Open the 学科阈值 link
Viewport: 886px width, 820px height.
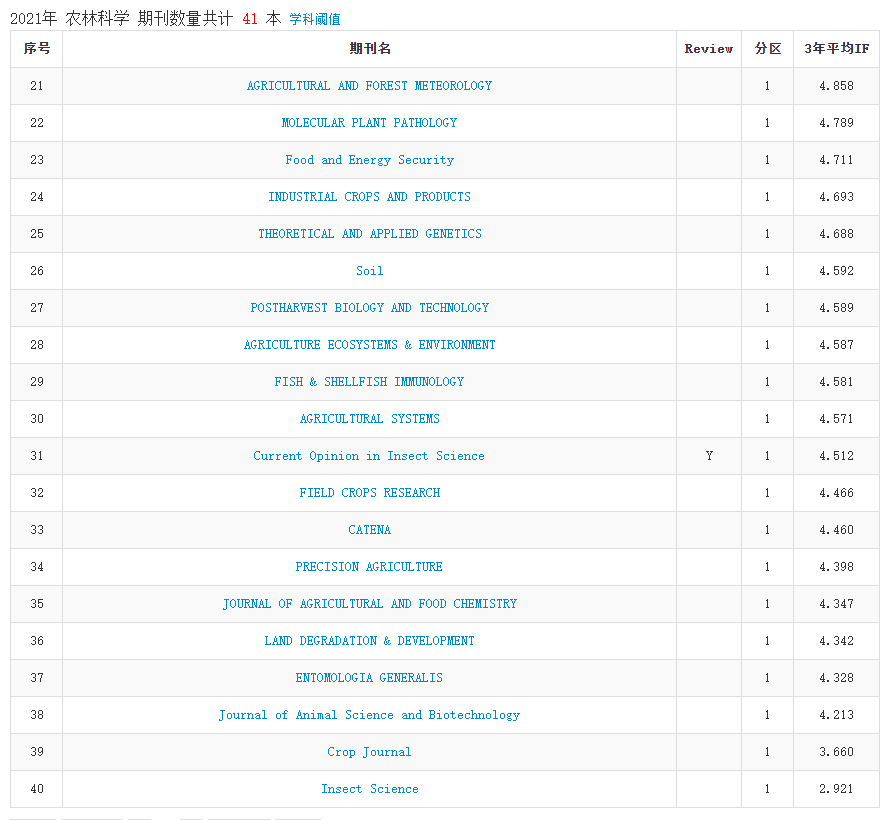click(315, 19)
